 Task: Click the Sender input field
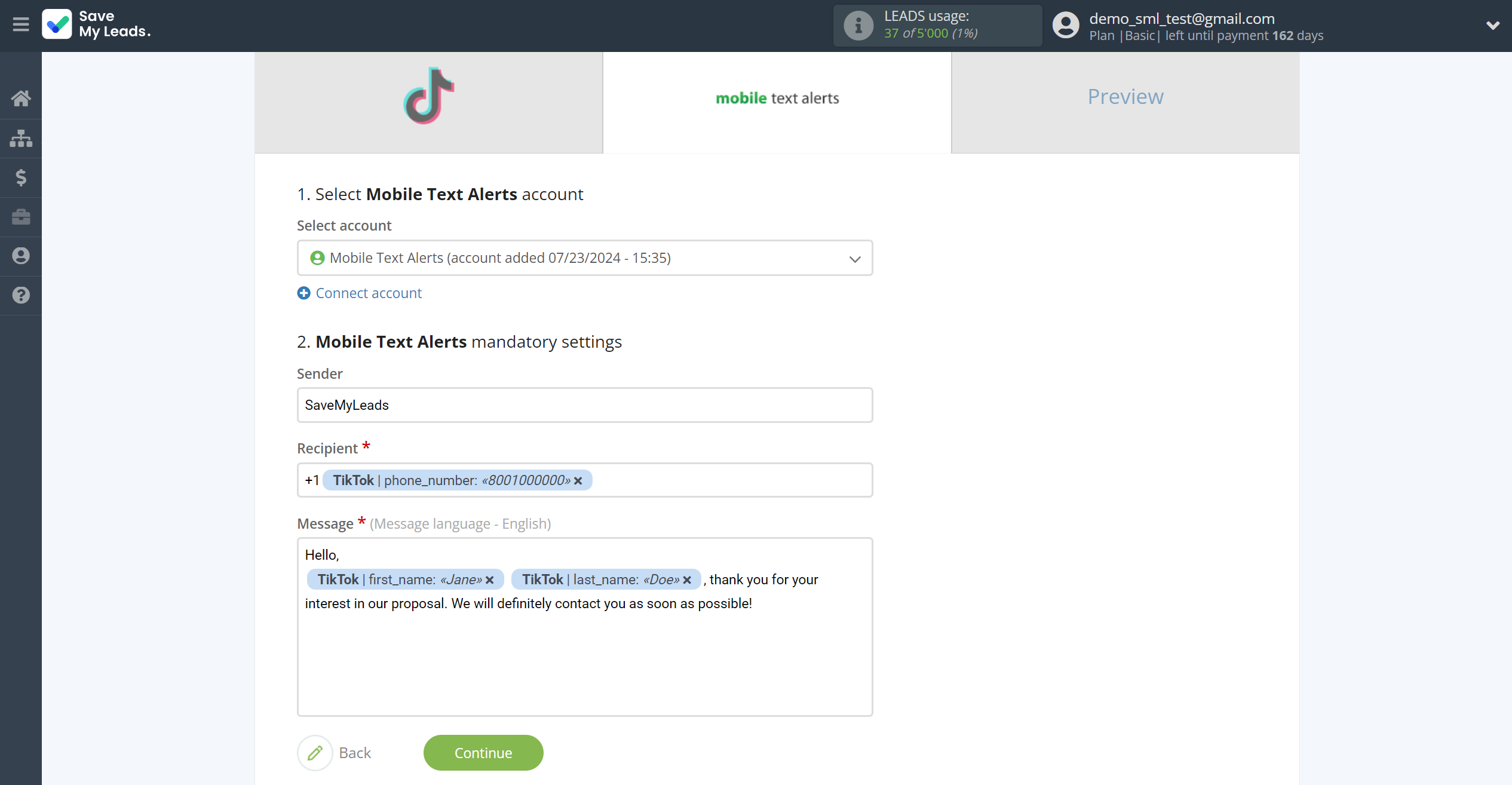[585, 405]
